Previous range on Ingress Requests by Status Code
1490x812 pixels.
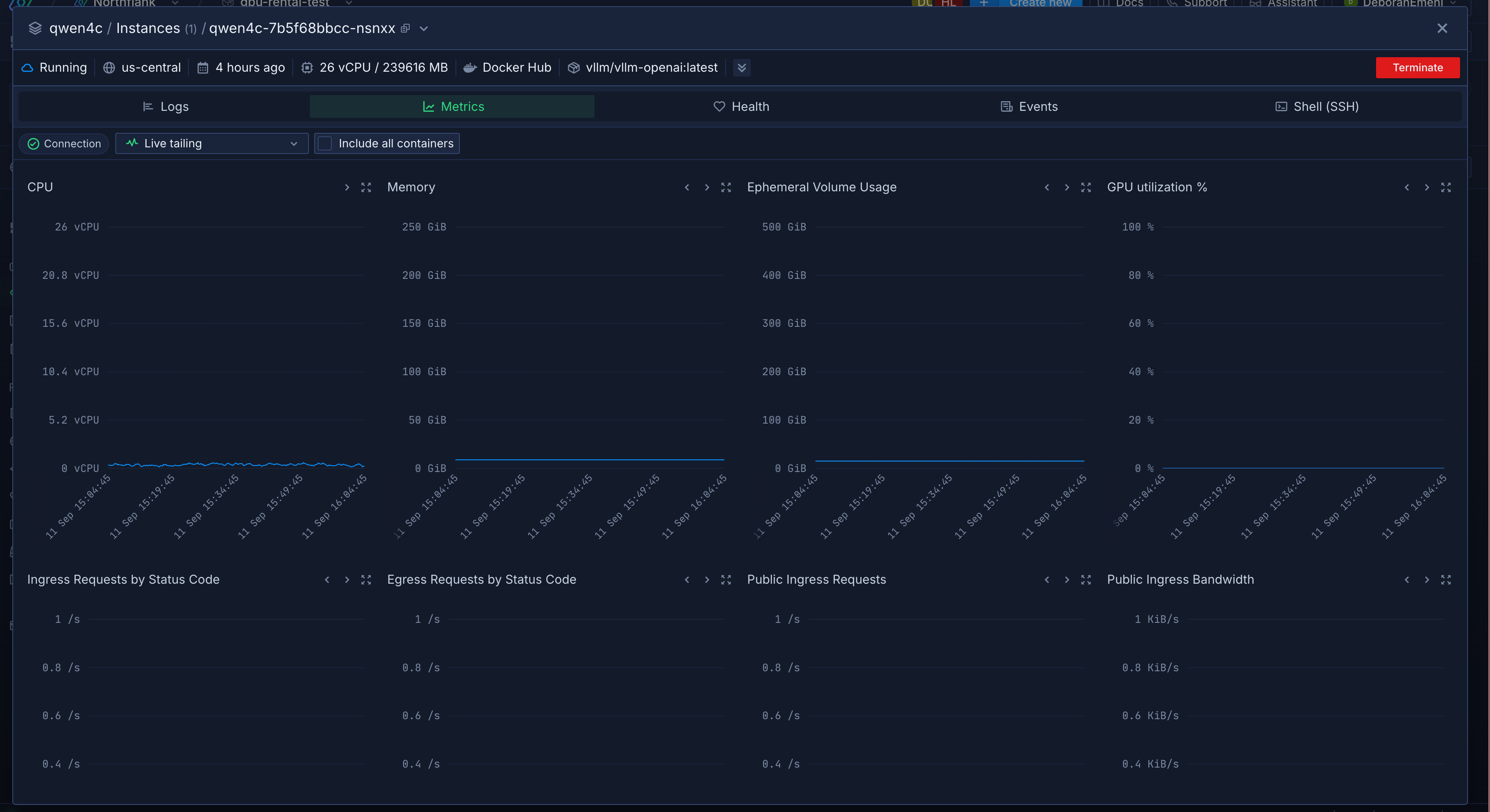point(327,579)
